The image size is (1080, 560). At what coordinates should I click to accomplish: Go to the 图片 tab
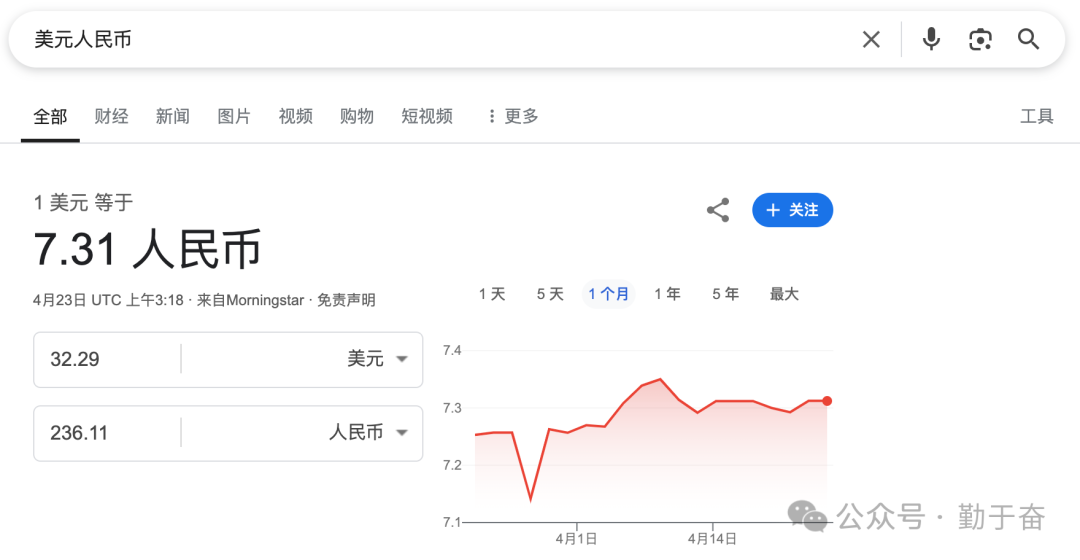click(234, 116)
